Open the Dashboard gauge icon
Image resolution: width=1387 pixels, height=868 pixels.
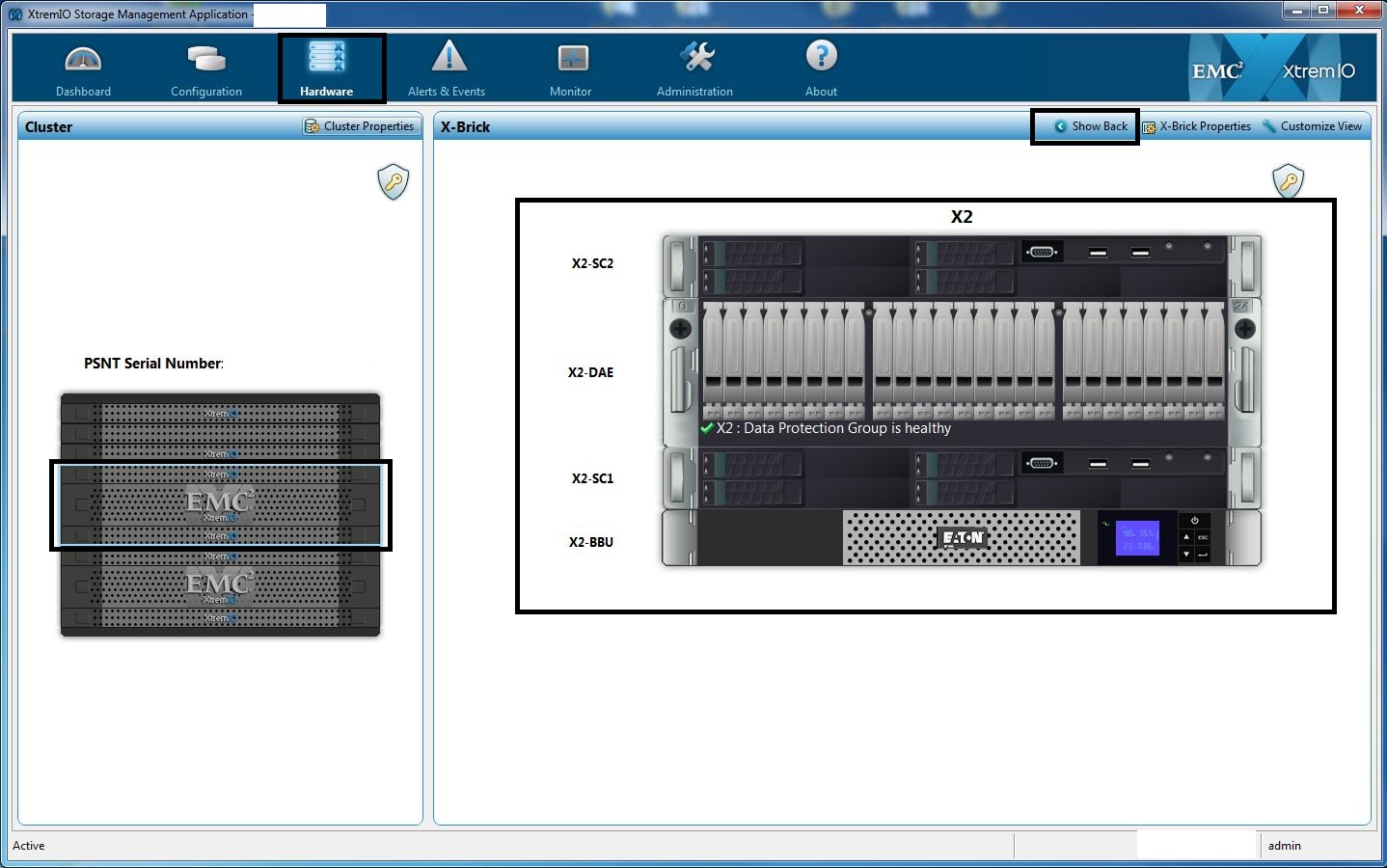point(83,60)
